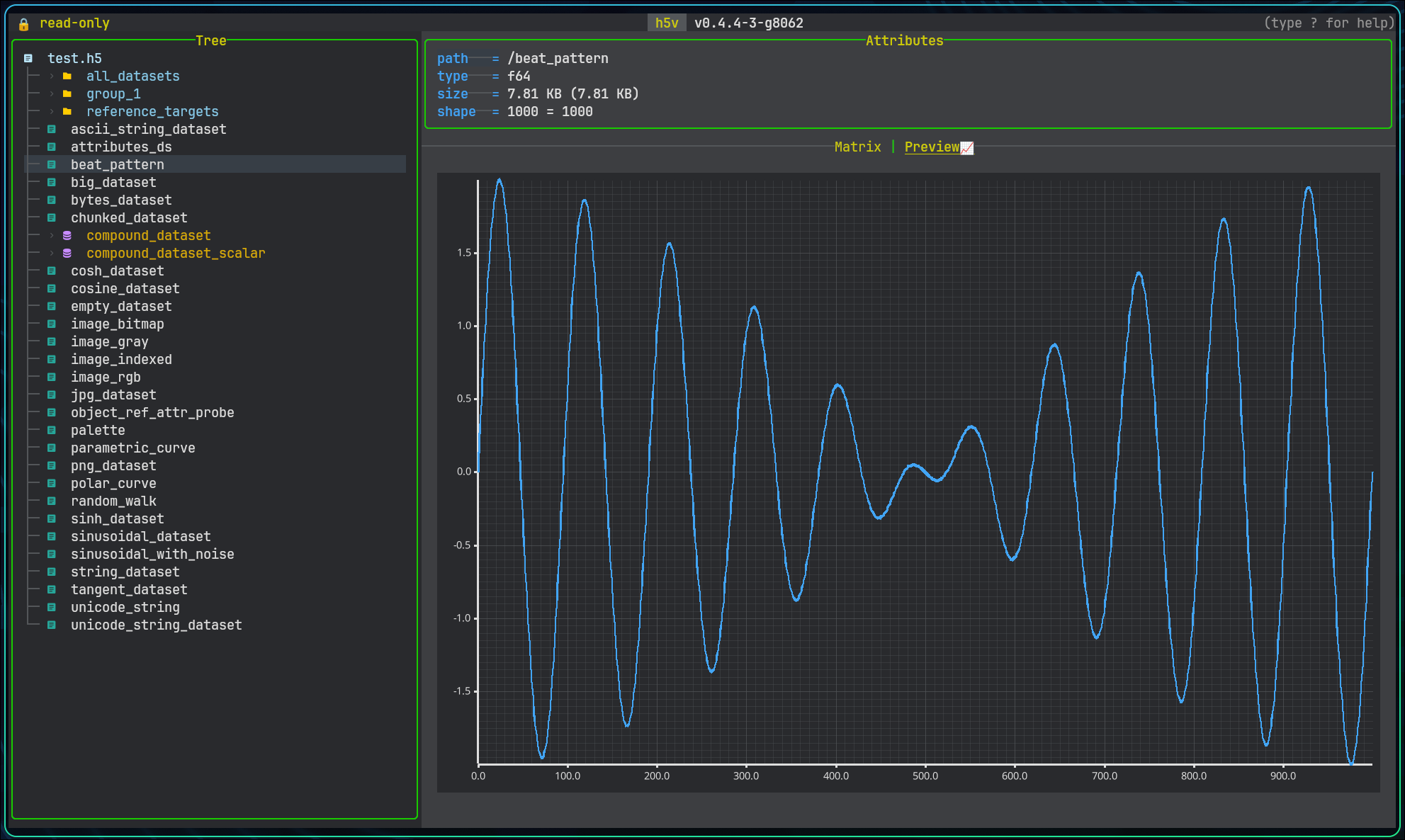Click the first peak of the plotted curve
The width and height of the screenshot is (1405, 840).
(x=500, y=181)
